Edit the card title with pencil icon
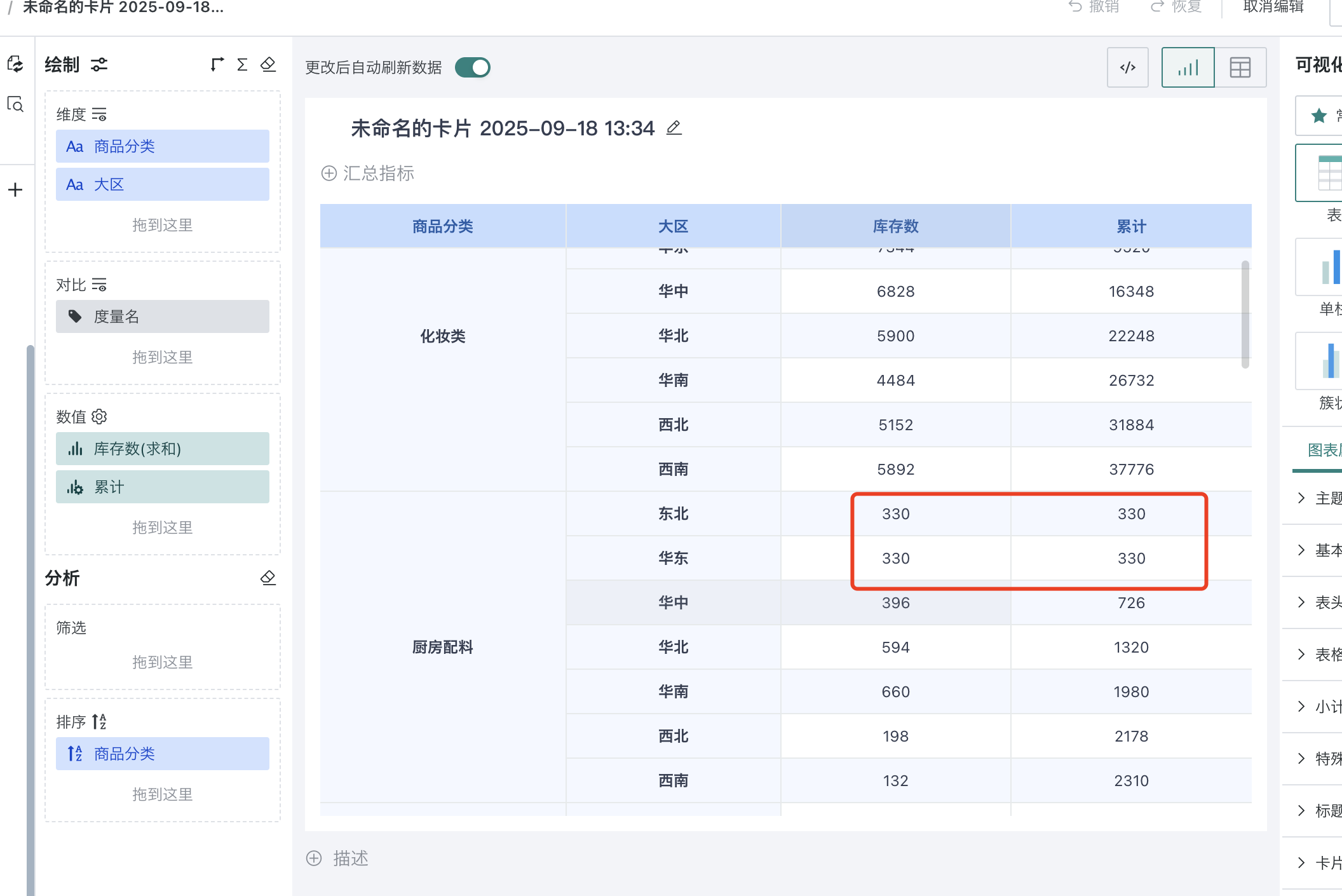The width and height of the screenshot is (1342, 896). pos(674,128)
